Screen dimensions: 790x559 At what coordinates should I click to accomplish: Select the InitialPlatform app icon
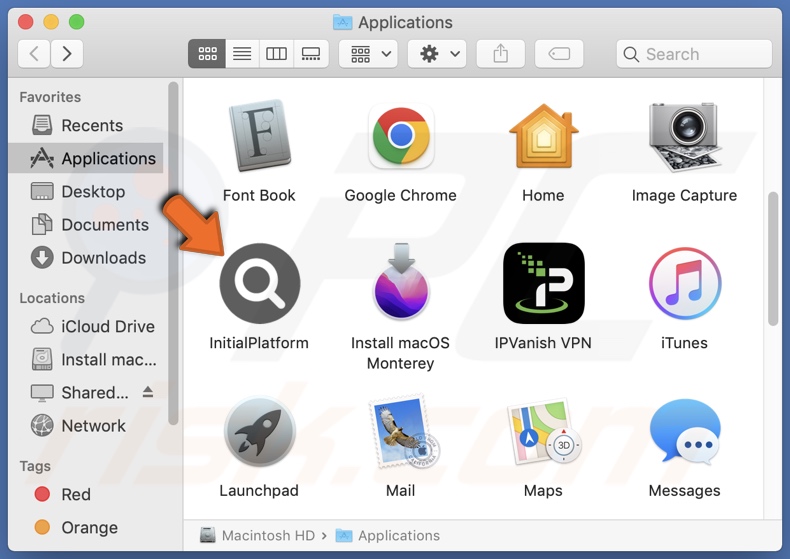[x=259, y=283]
